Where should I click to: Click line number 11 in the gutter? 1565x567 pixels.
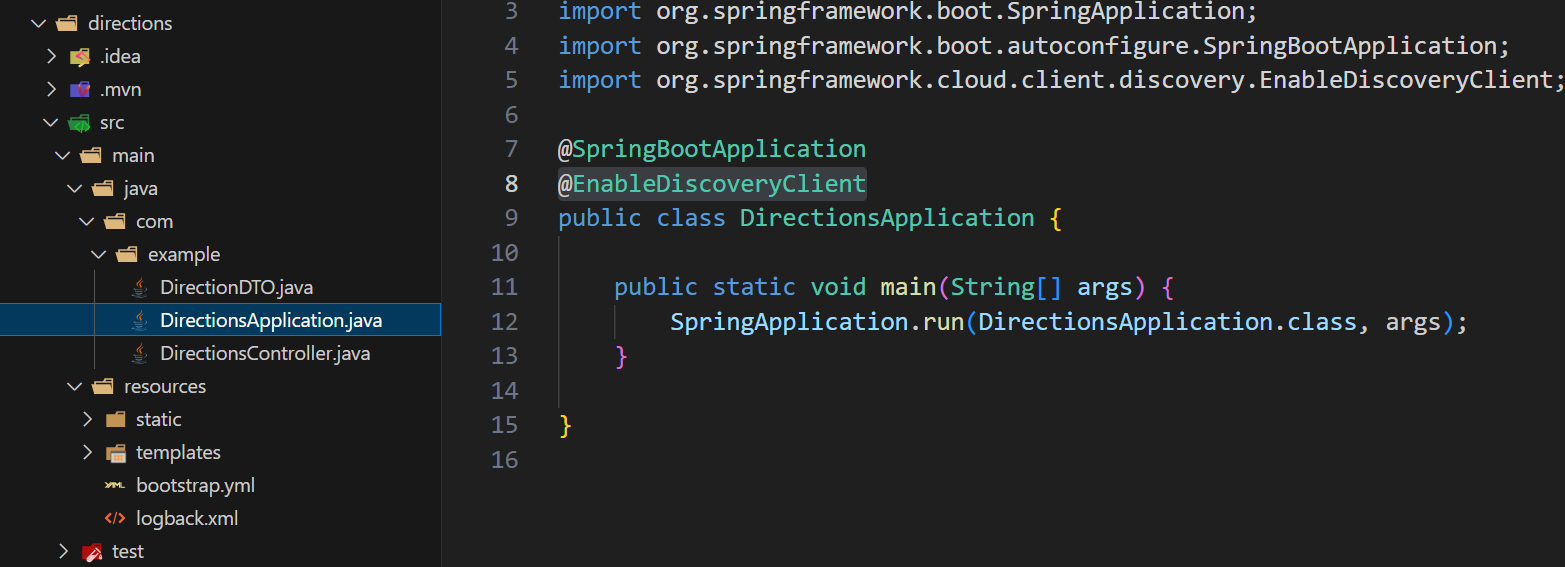pos(505,288)
